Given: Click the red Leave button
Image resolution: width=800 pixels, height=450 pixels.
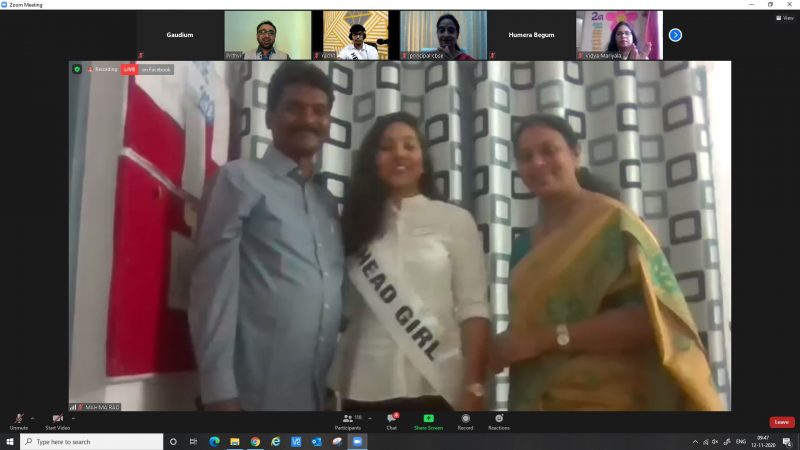Looking at the screenshot, I should click(x=781, y=422).
